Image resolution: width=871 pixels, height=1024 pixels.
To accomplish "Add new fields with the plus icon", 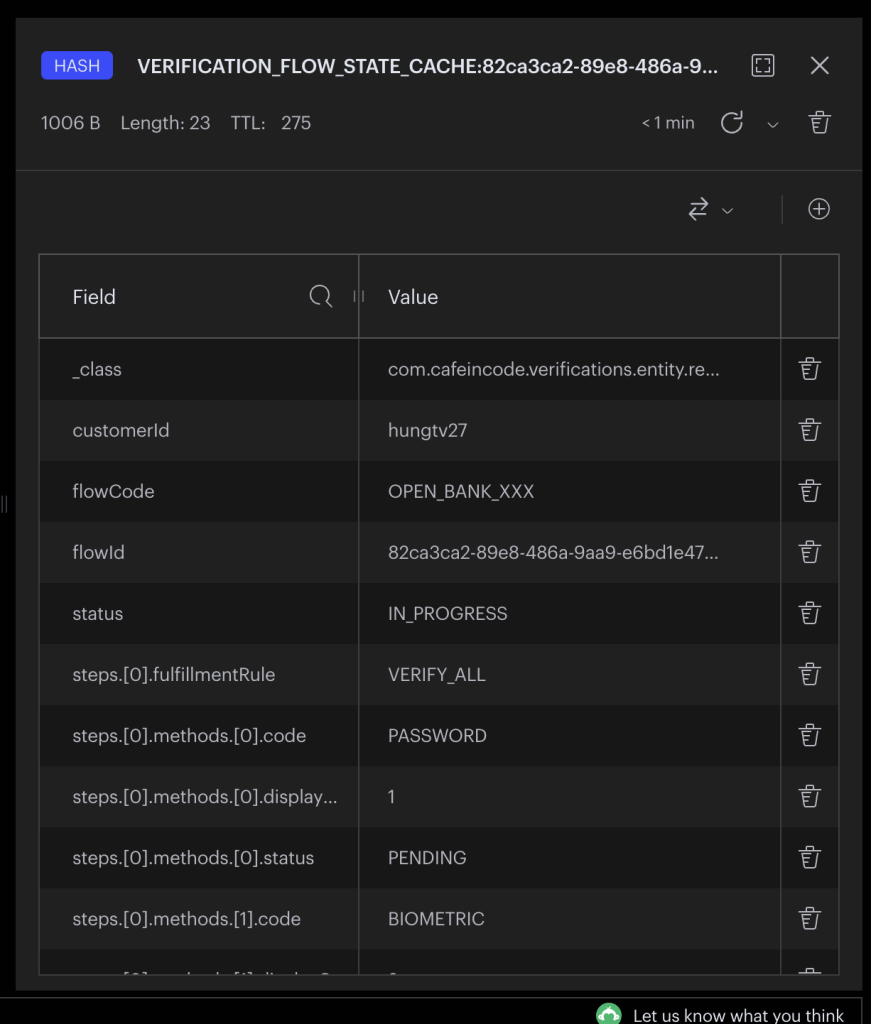I will pos(819,209).
